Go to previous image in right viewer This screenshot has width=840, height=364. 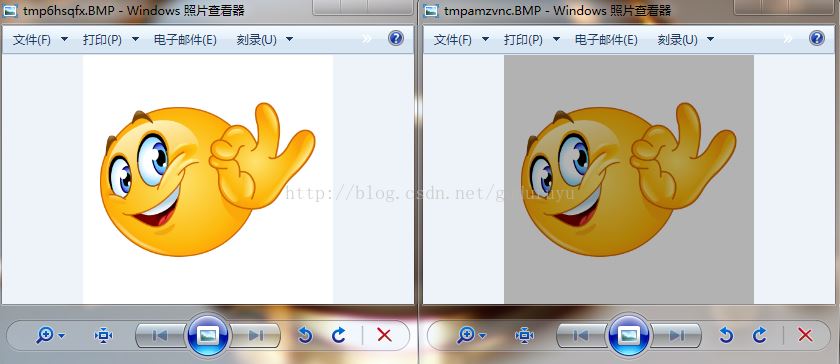tap(581, 336)
